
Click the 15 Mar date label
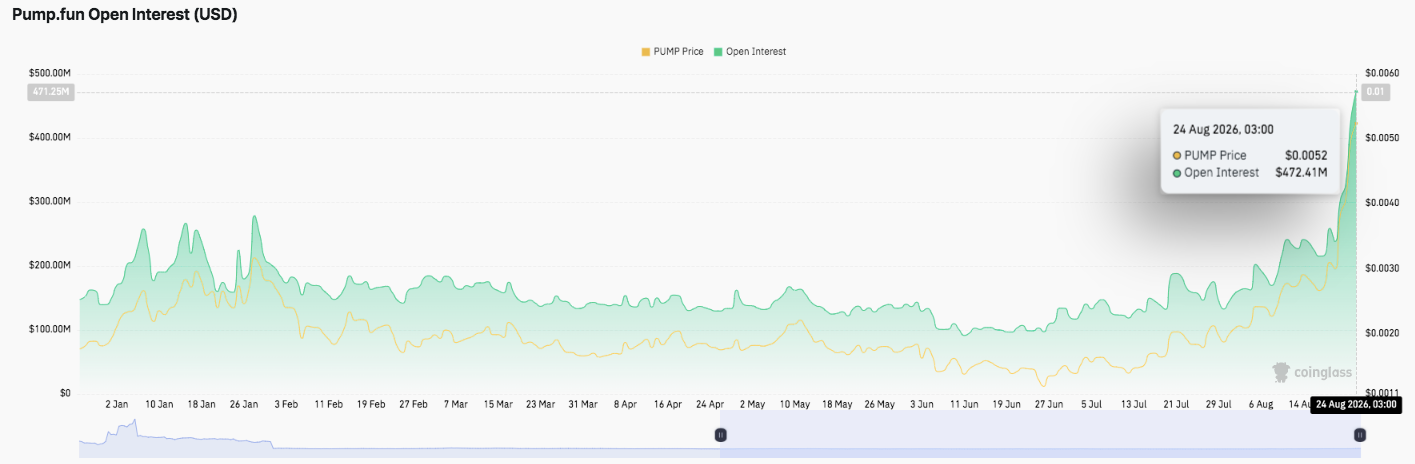pos(498,405)
